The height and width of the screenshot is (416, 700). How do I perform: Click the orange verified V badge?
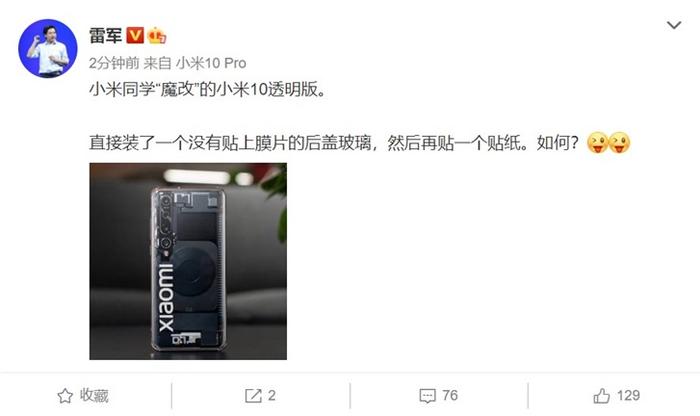135,35
